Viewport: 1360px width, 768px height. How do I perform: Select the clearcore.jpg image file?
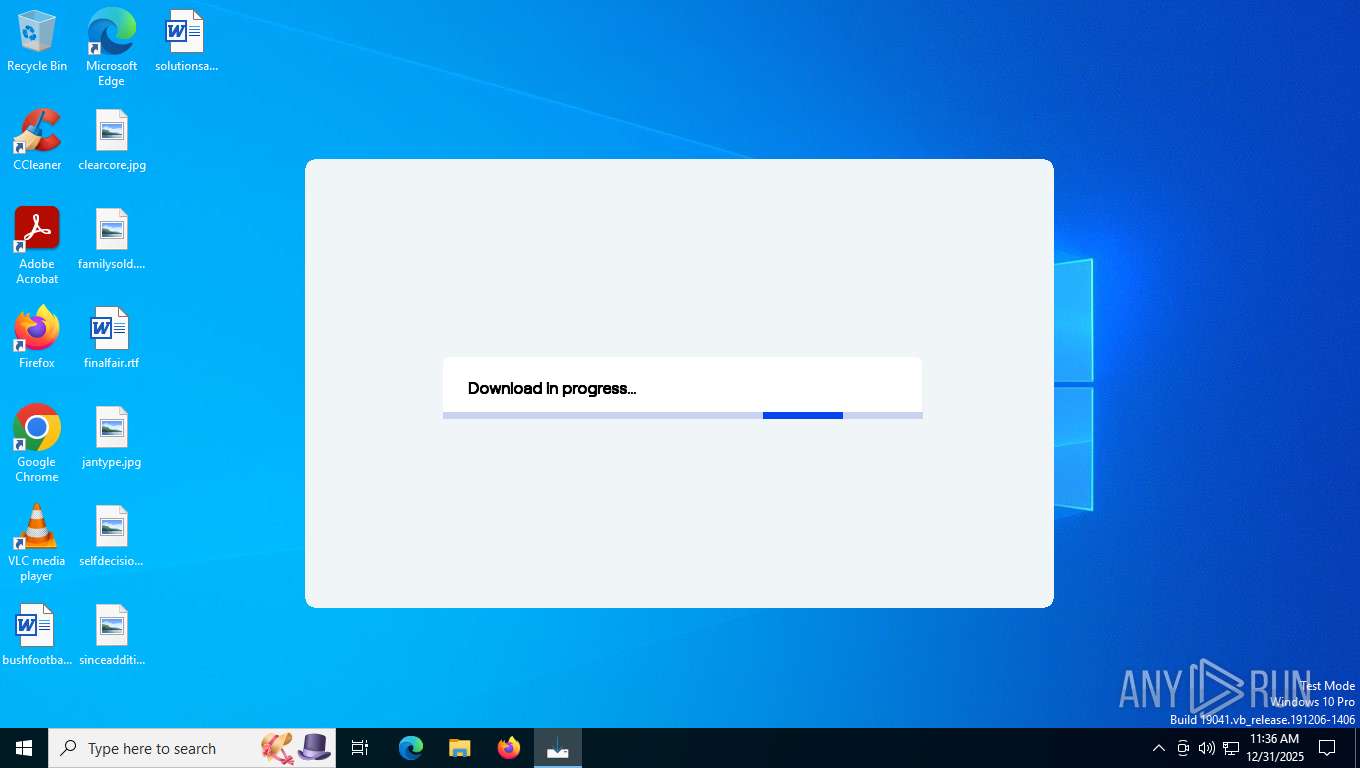coord(112,140)
